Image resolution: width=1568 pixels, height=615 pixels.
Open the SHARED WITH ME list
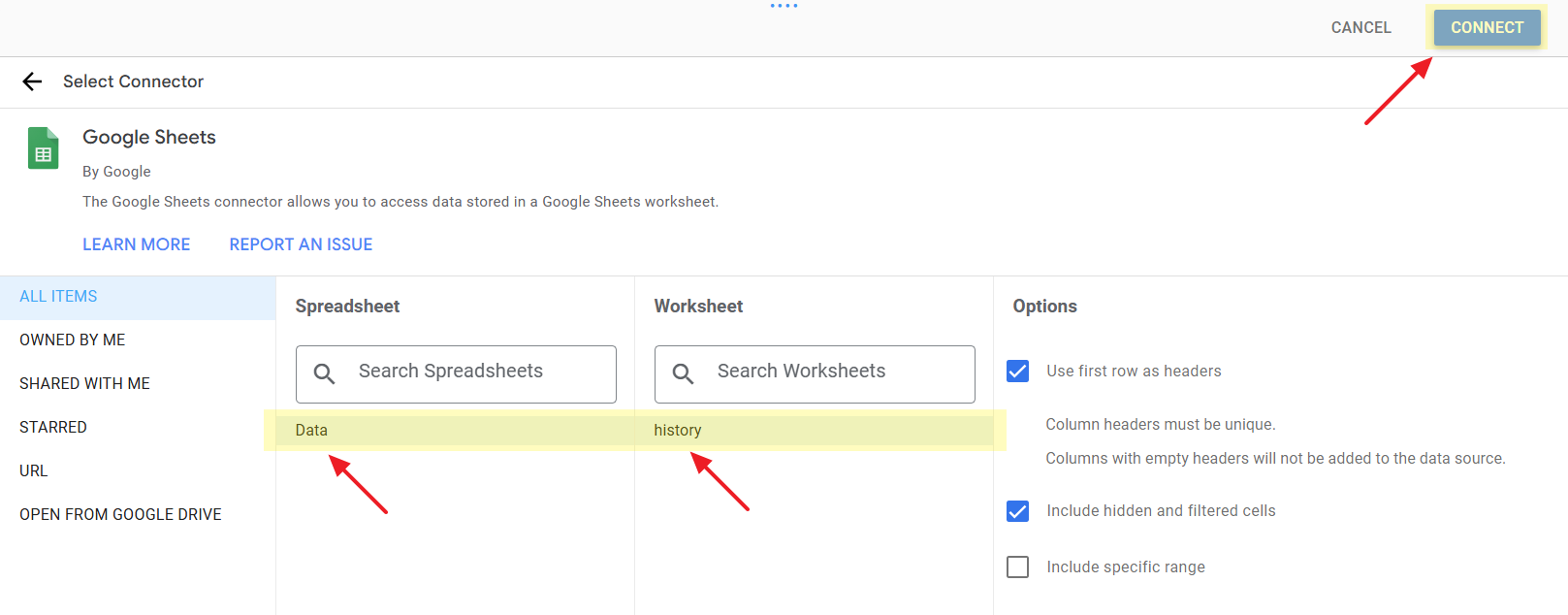(84, 384)
